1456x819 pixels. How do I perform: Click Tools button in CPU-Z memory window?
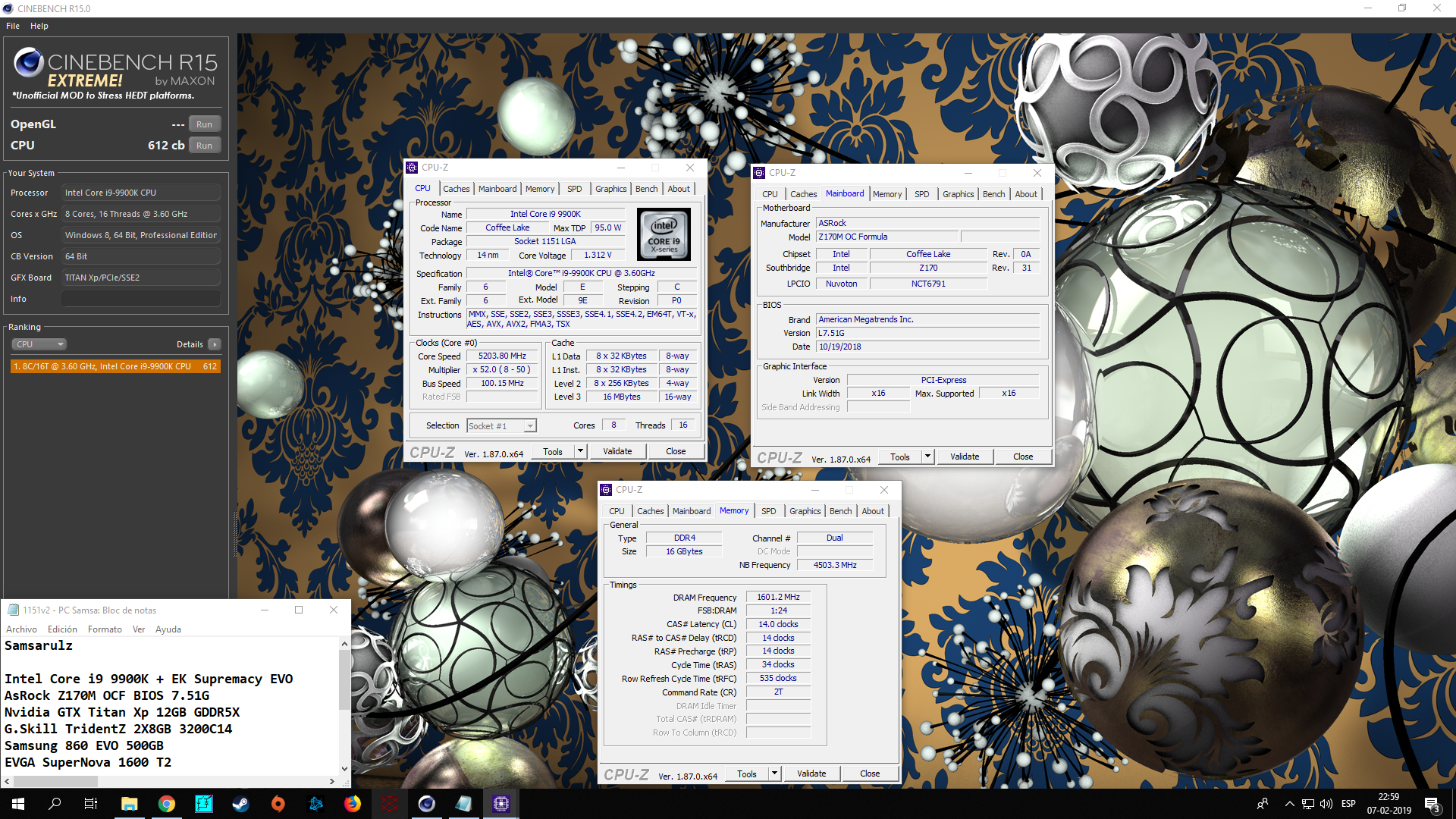(x=747, y=773)
